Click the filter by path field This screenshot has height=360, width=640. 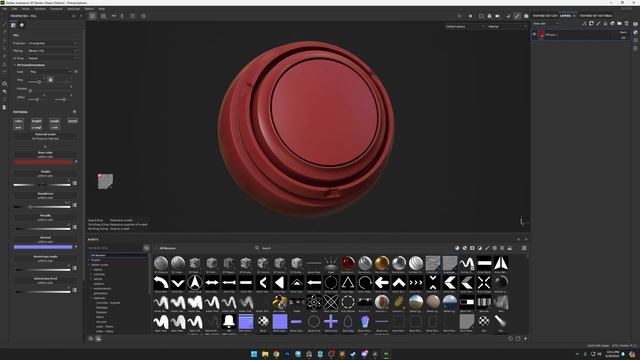[x=115, y=248]
